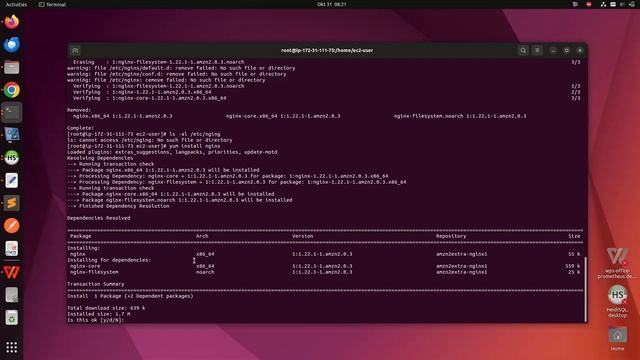Select the Terminal icon in the dock
The image size is (640, 360).
11,112
